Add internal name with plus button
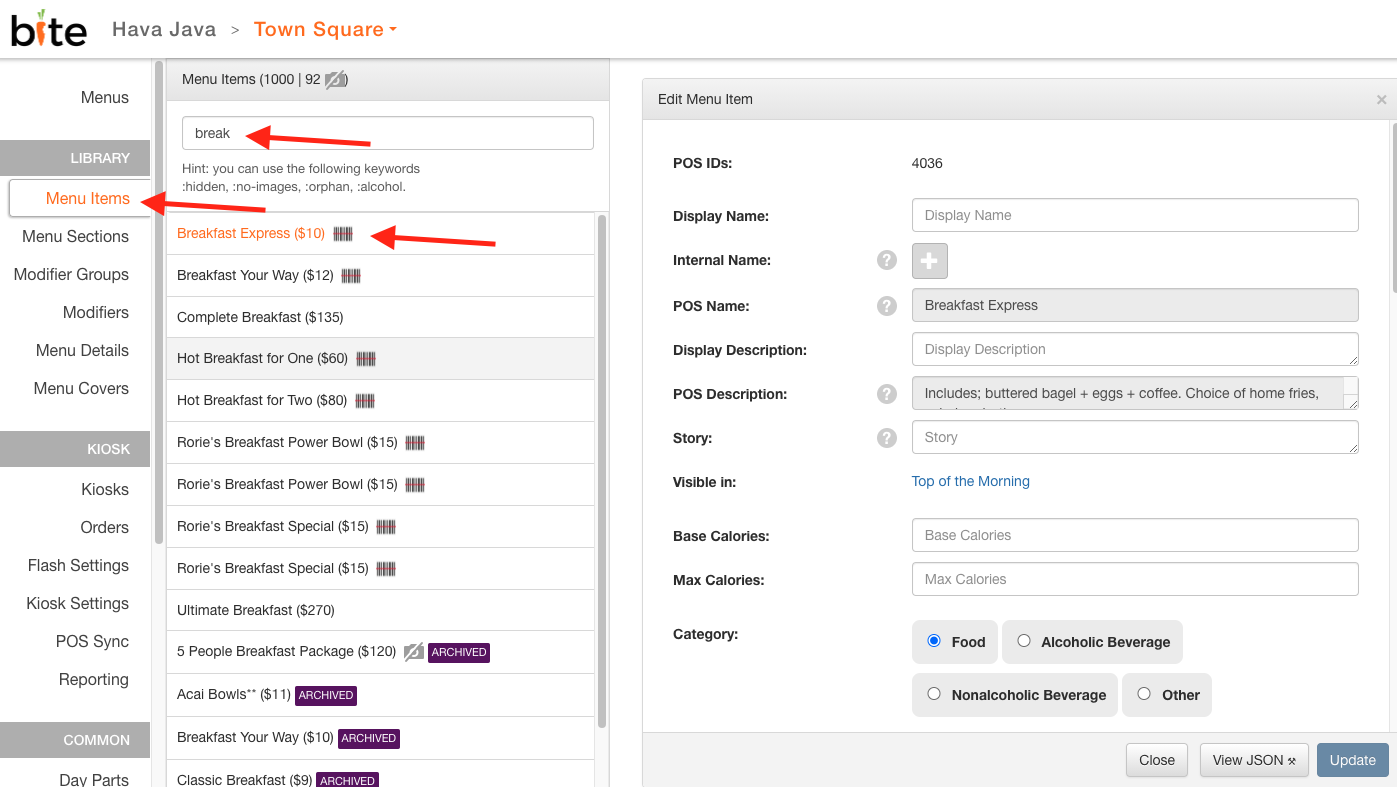The width and height of the screenshot is (1397, 787). (929, 261)
